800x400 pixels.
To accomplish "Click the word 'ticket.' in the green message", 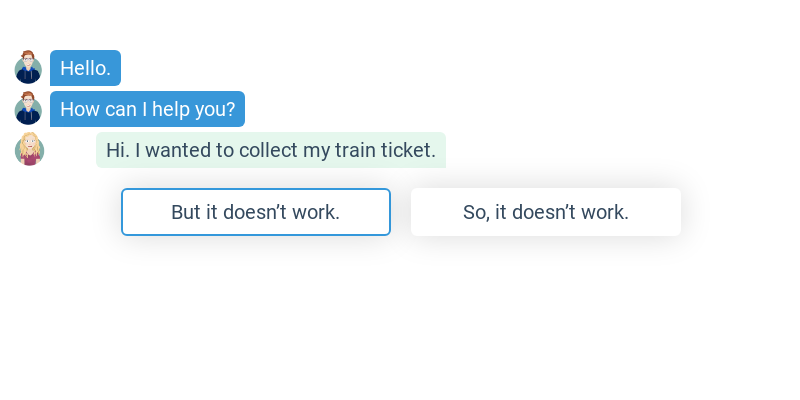I will pyautogui.click(x=410, y=150).
